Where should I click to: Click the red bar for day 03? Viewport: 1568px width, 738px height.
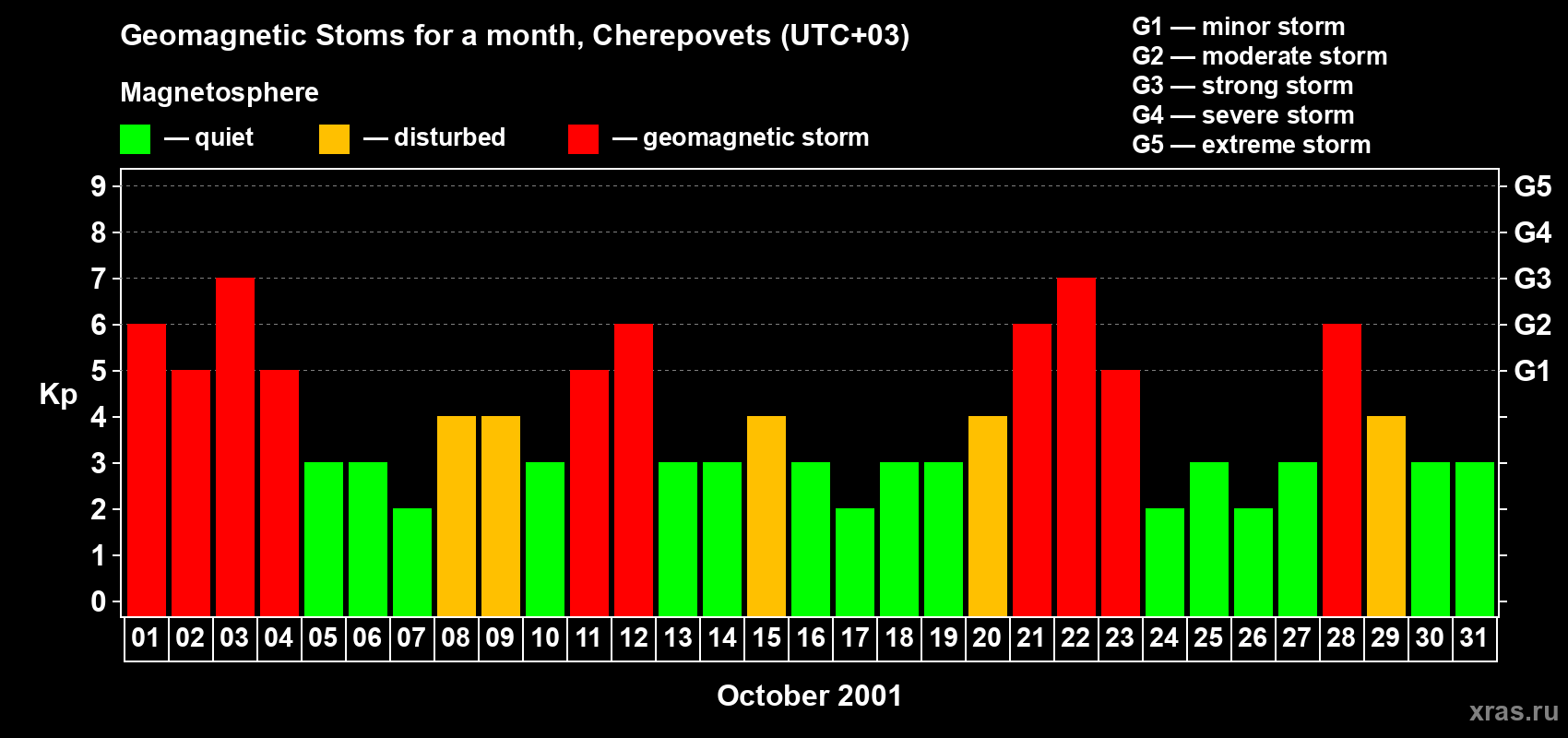(235, 446)
